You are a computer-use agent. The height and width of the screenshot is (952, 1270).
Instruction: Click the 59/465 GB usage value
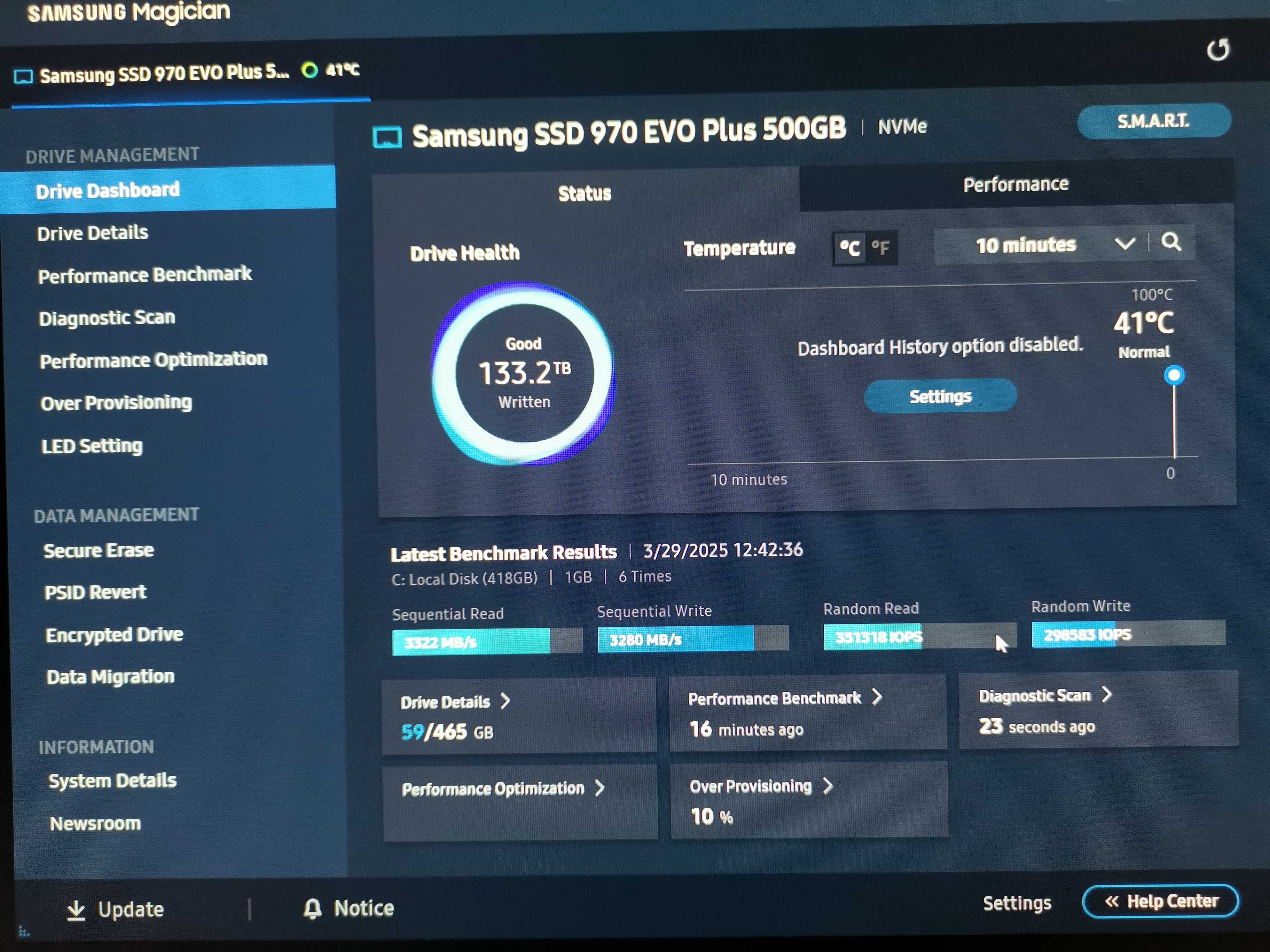coord(447,732)
